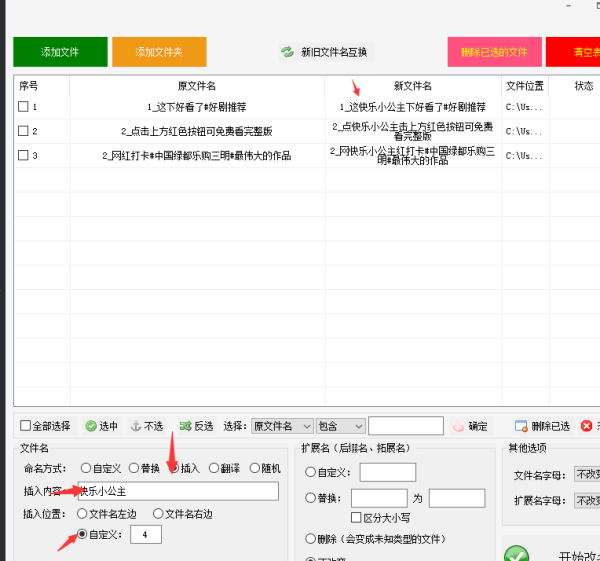Enable the 全部选择 checkbox
600x561 pixels.
click(26, 426)
